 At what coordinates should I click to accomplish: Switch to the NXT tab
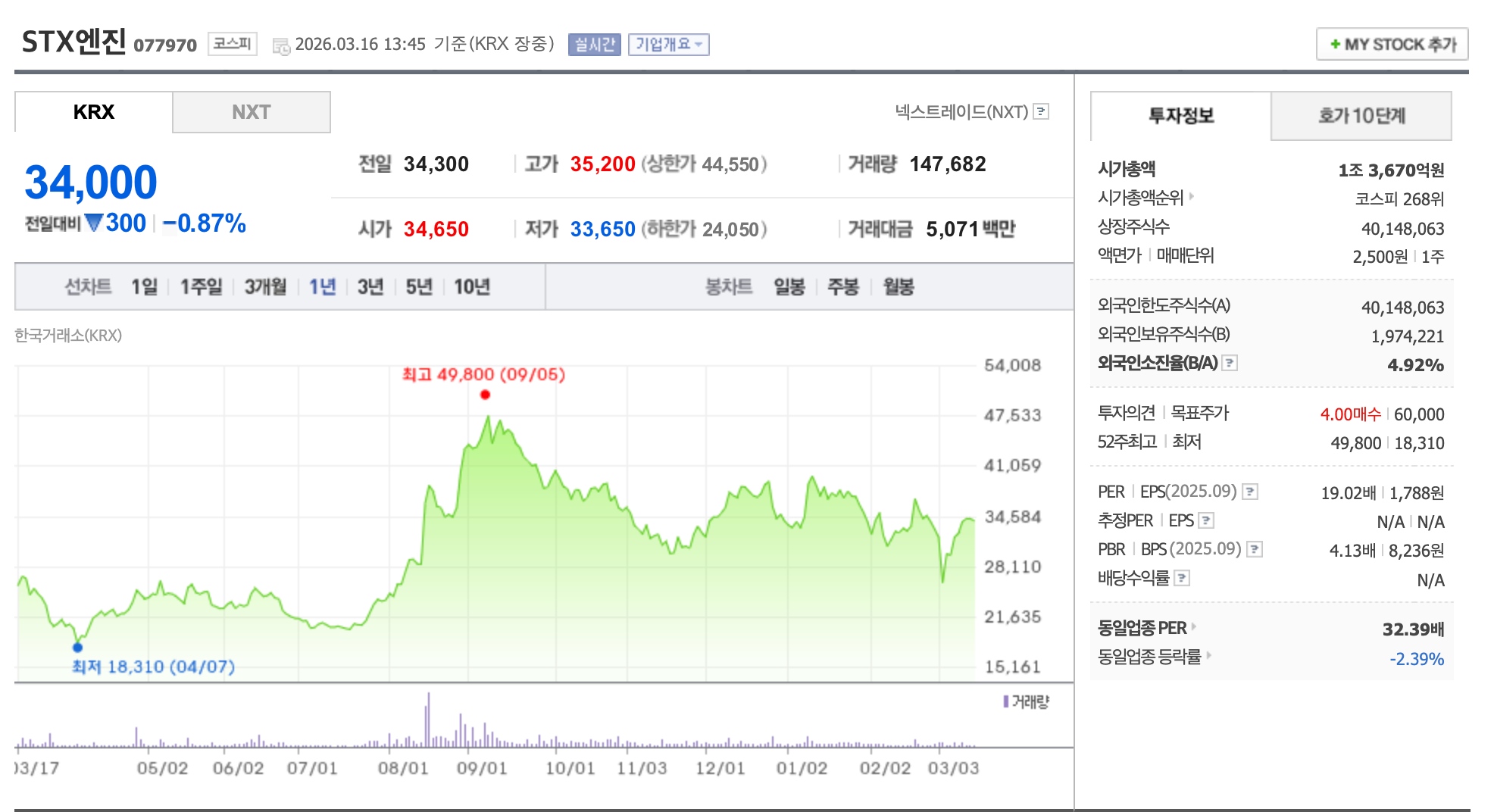(x=252, y=112)
